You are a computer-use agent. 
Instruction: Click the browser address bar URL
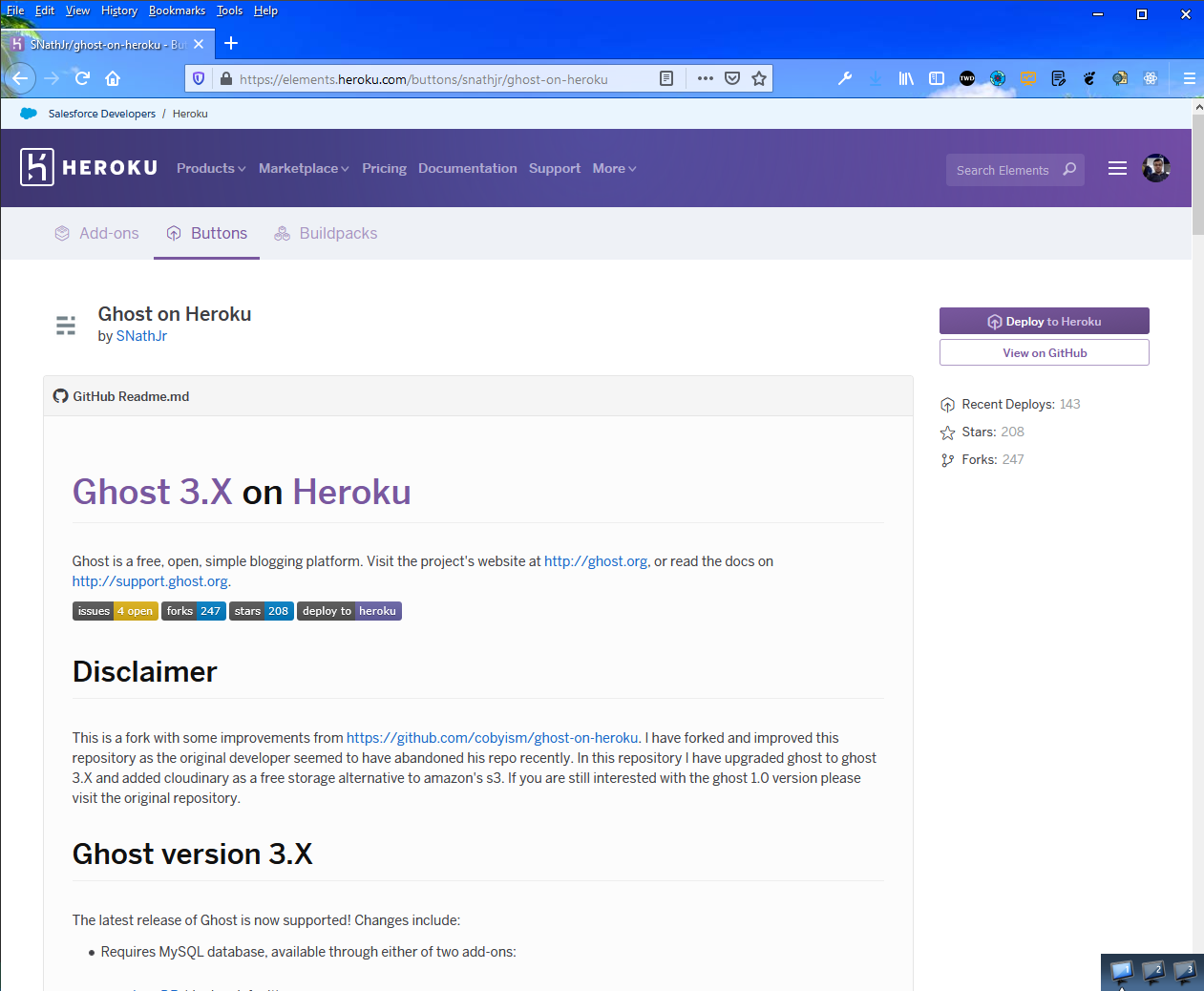(424, 79)
